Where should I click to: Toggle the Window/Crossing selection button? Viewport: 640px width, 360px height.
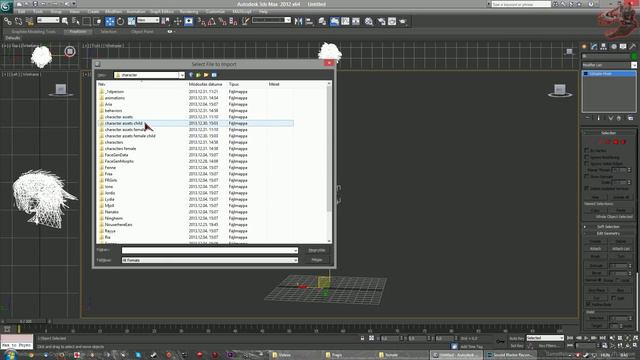click(97, 21)
